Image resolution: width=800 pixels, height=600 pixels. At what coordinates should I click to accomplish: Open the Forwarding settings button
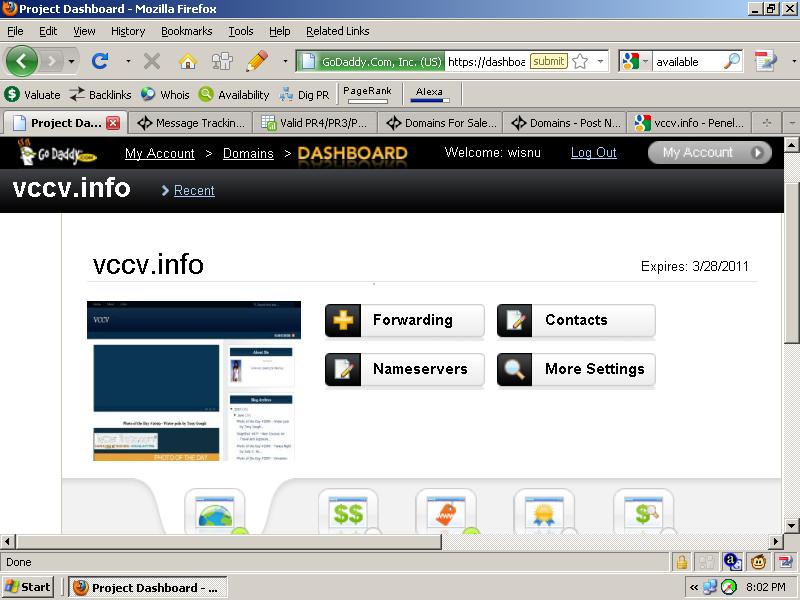tap(404, 321)
